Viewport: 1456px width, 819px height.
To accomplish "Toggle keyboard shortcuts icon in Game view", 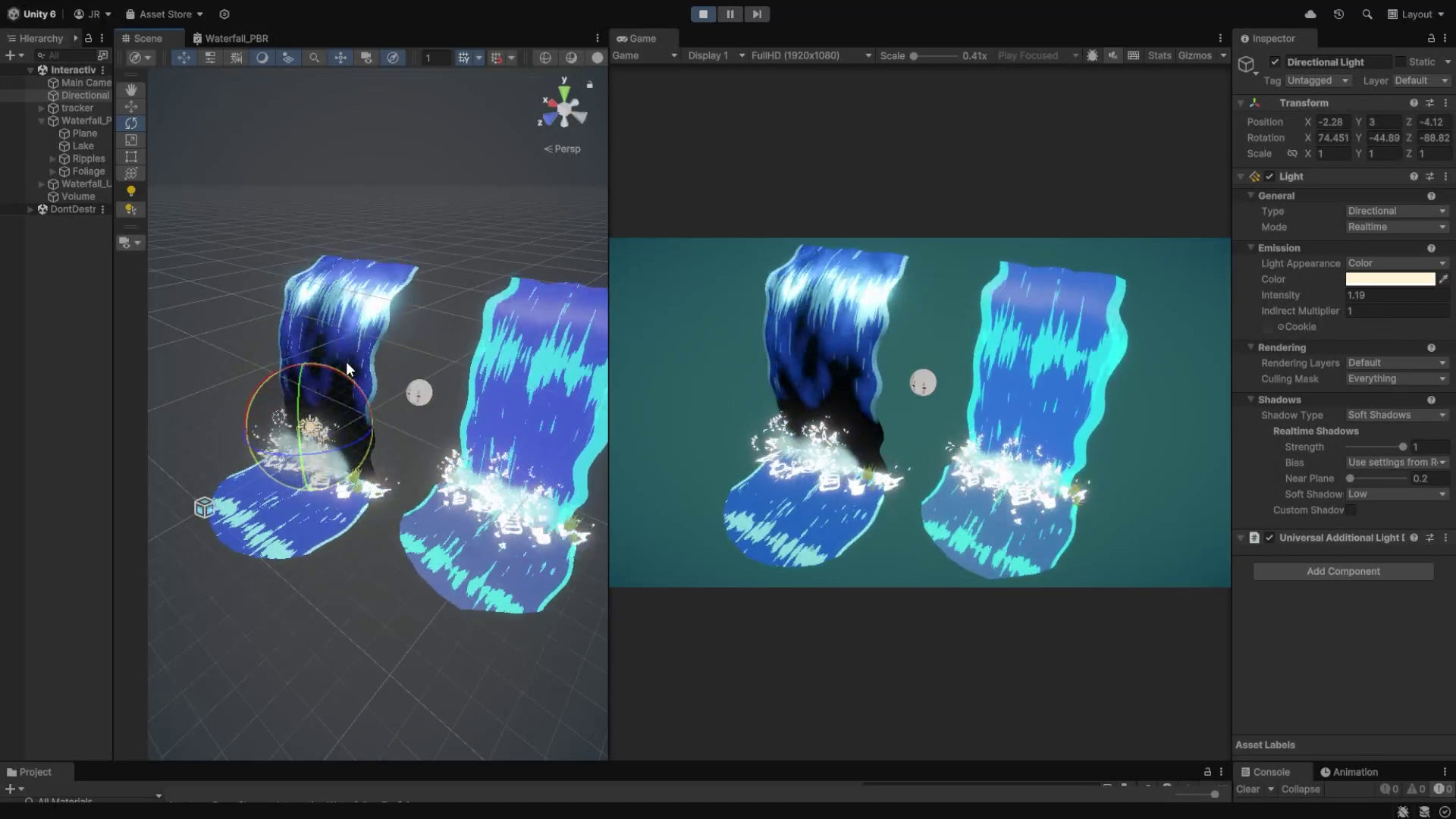I will point(1133,55).
